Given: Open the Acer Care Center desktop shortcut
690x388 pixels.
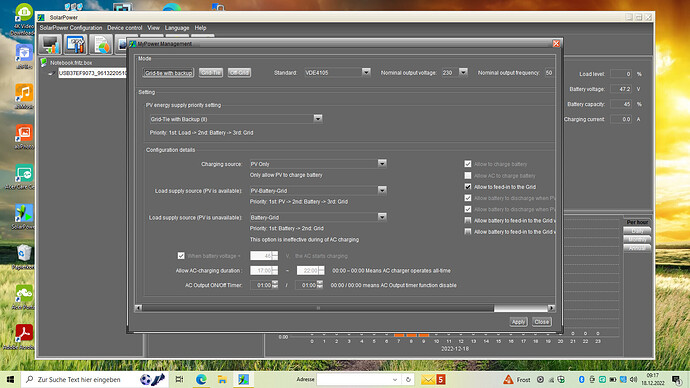Looking at the screenshot, I should [24, 176].
